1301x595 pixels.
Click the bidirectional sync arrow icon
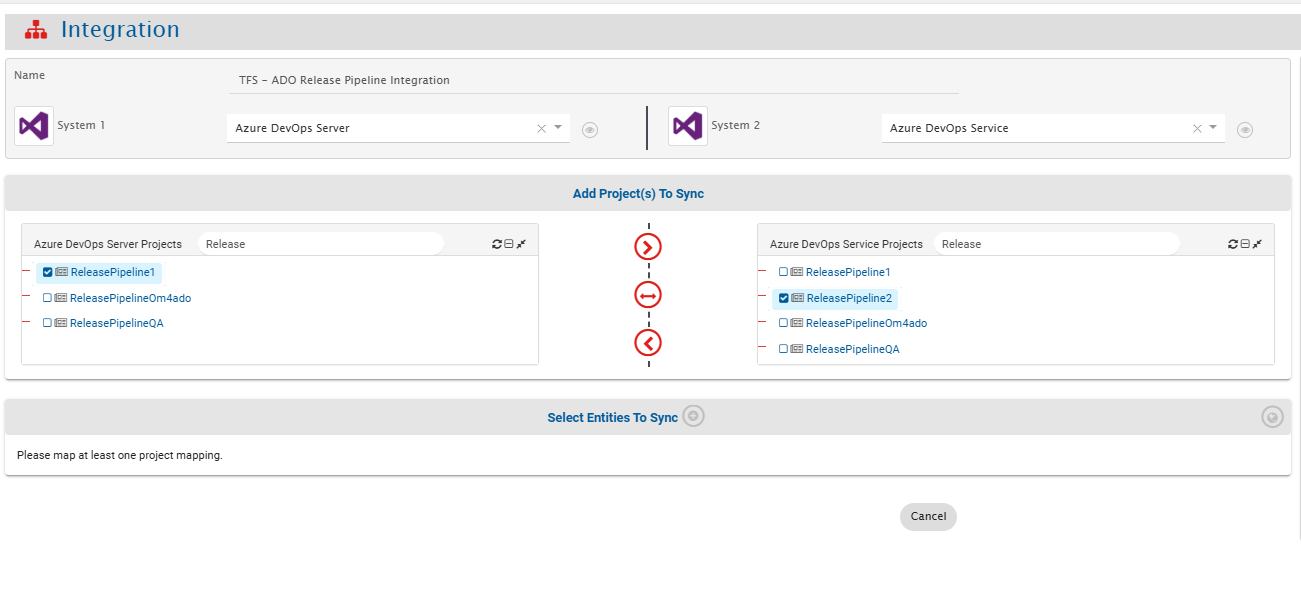[x=648, y=295]
